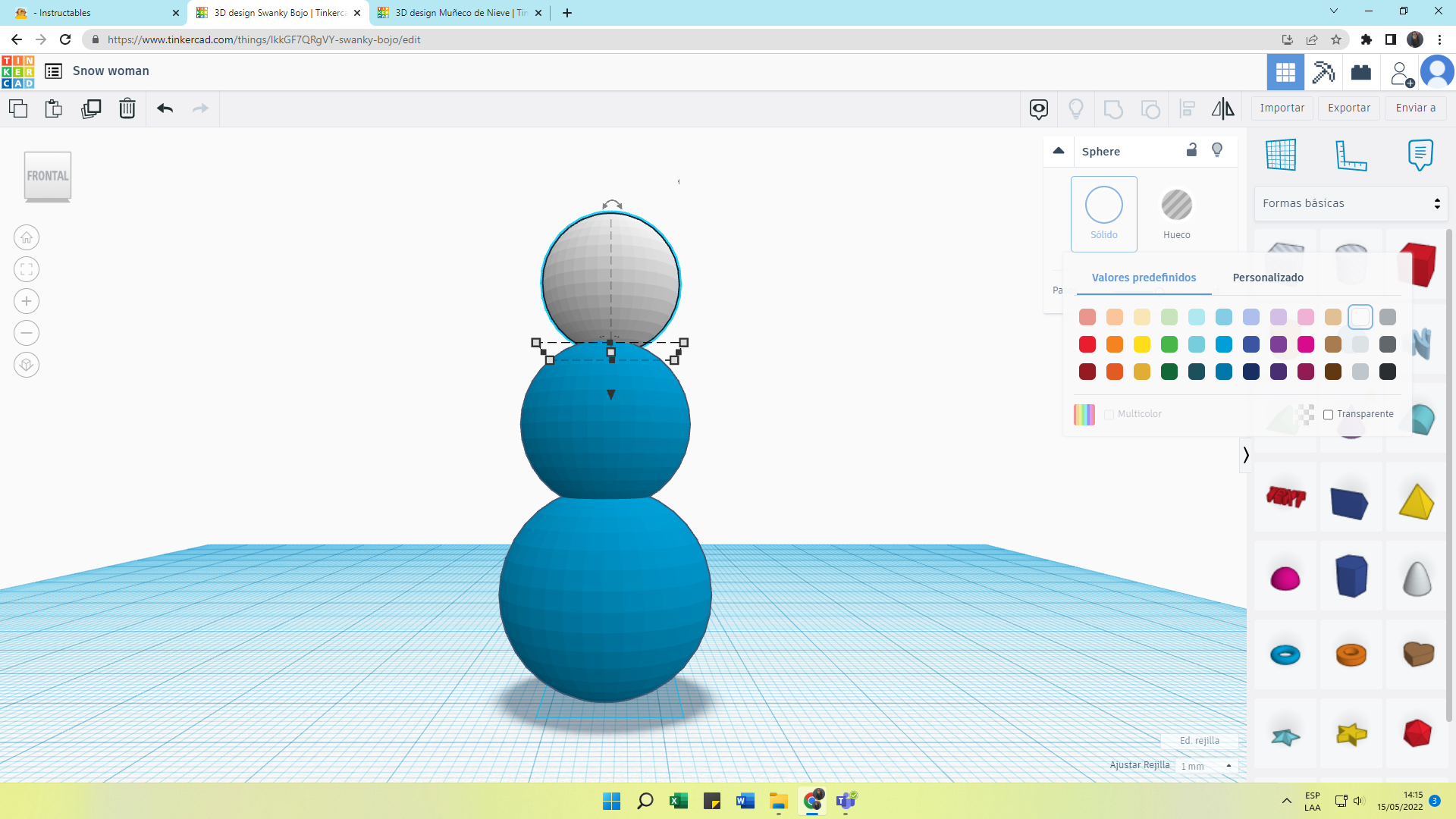Open the Formas básicas shapes dropdown
The image size is (1456, 819).
pyautogui.click(x=1351, y=203)
